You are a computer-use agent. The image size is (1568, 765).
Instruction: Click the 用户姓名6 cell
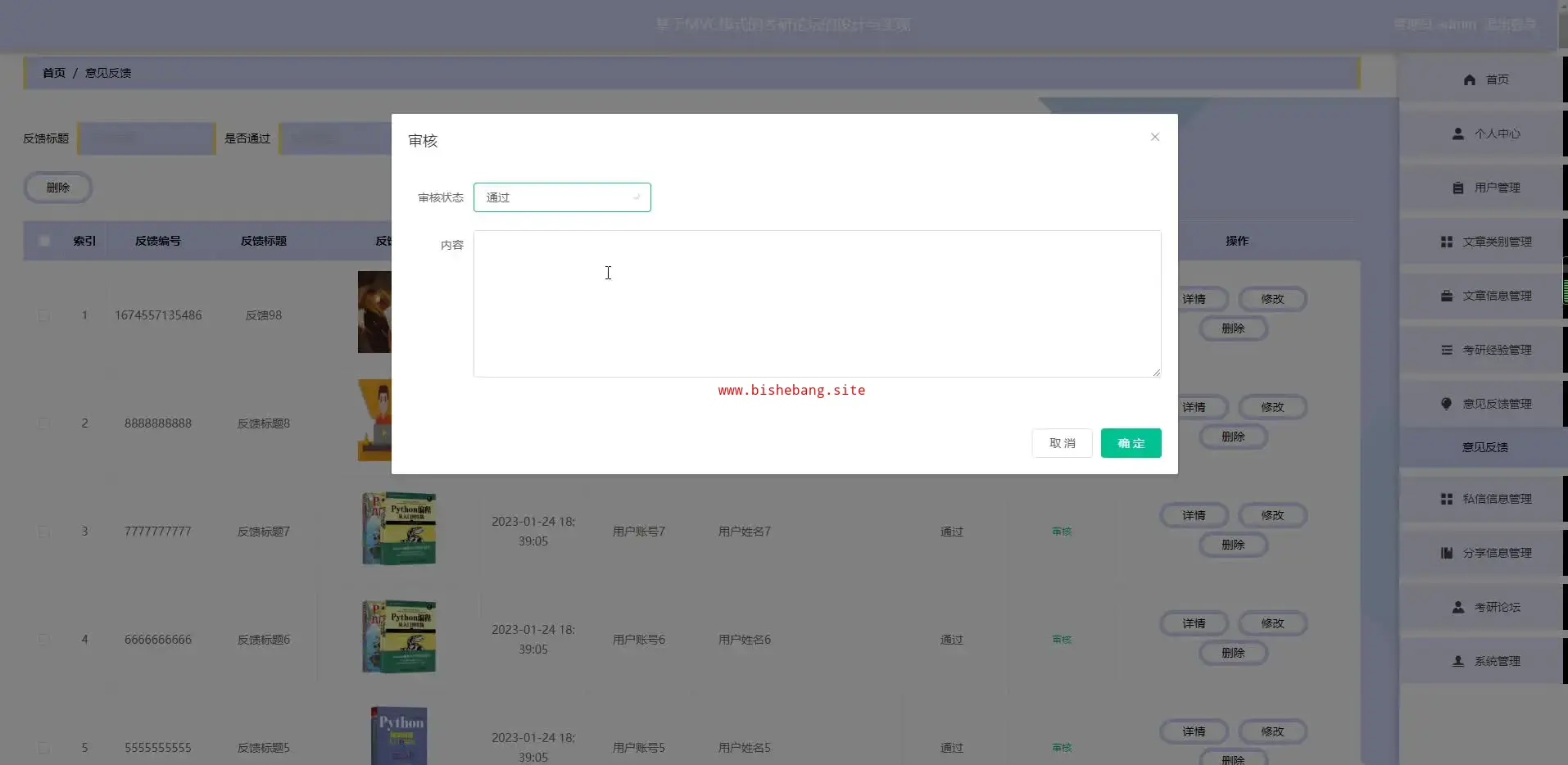745,640
